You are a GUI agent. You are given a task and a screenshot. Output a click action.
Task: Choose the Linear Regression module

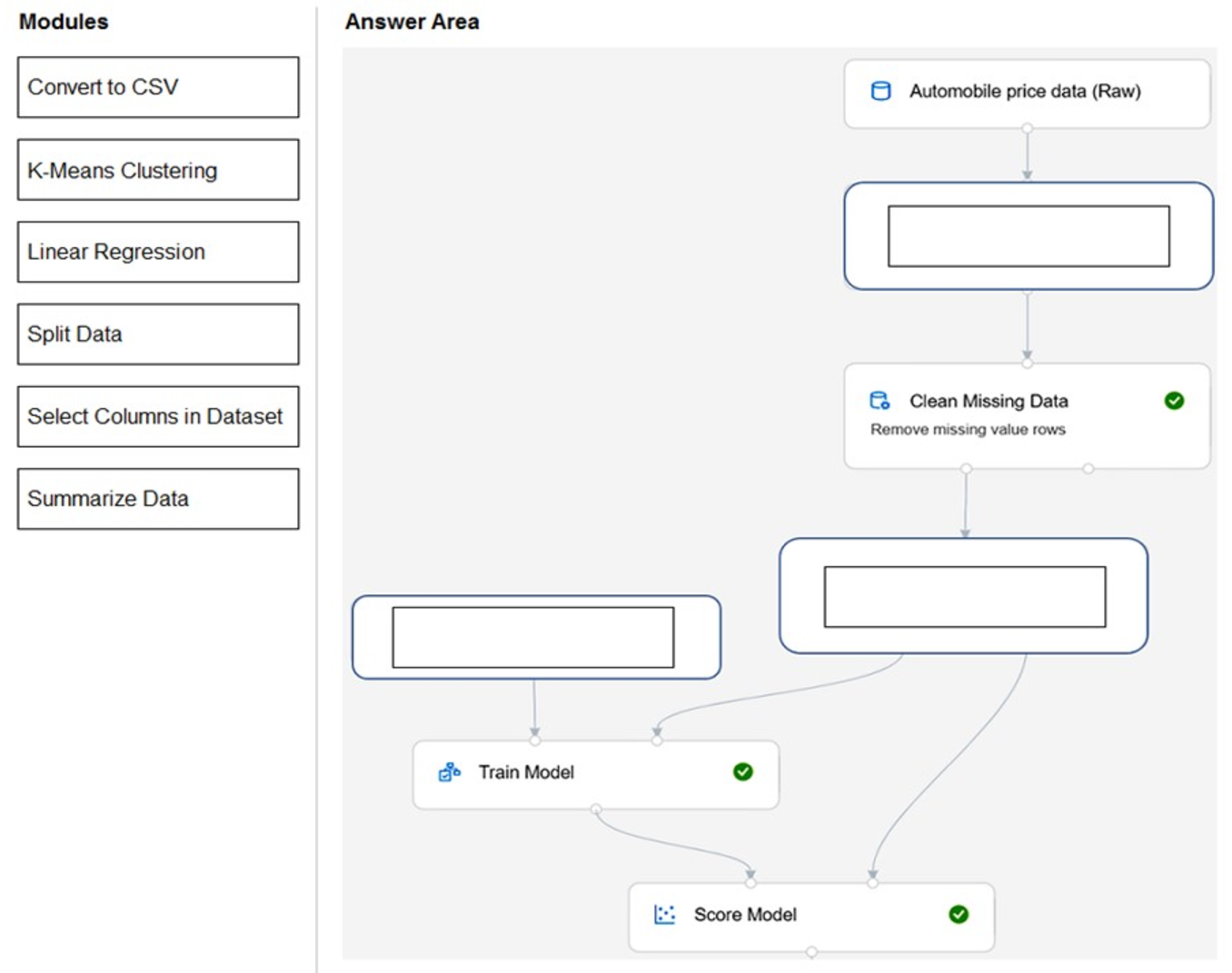158,252
